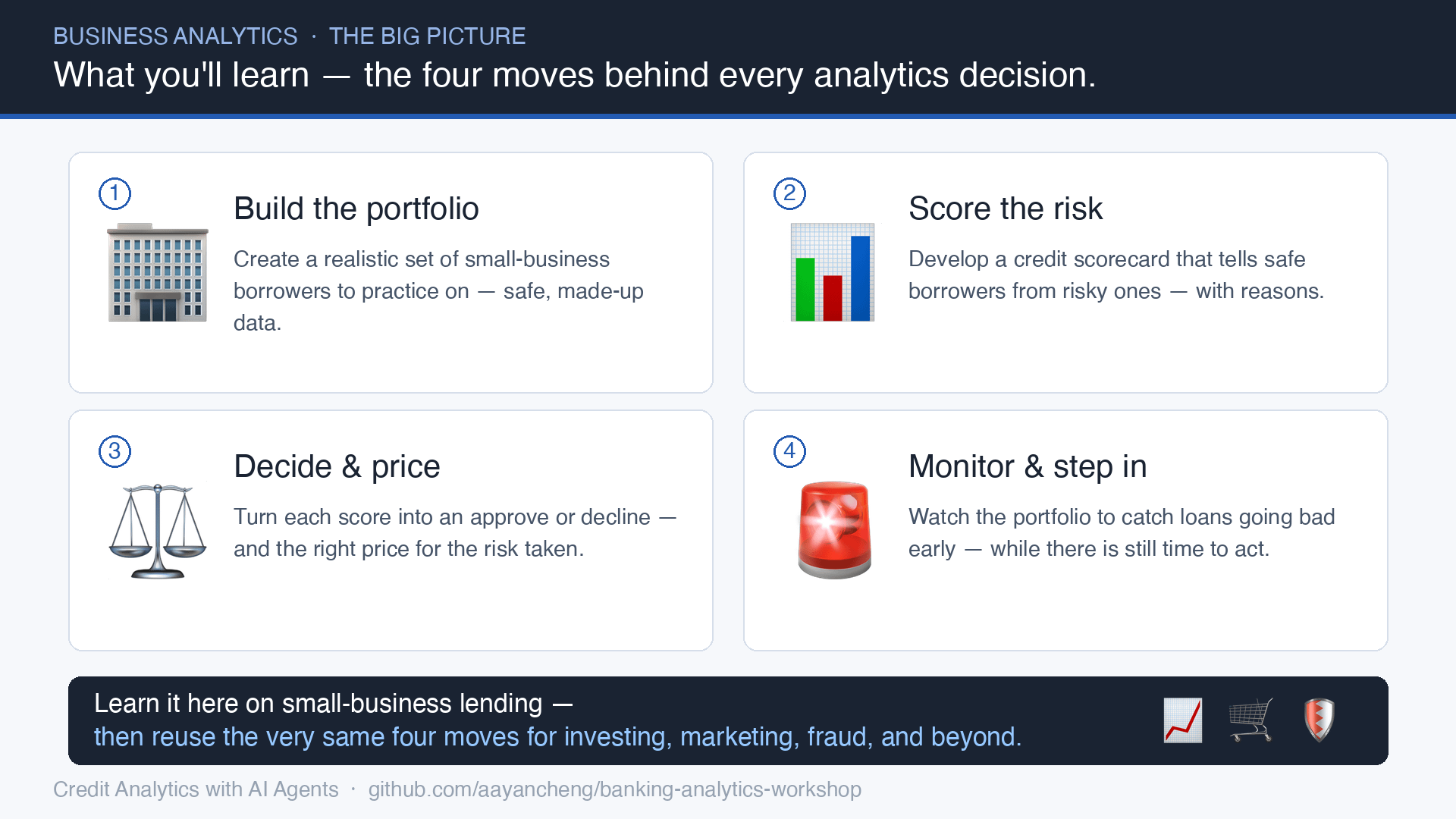Click the shield icon in banner

1319,720
